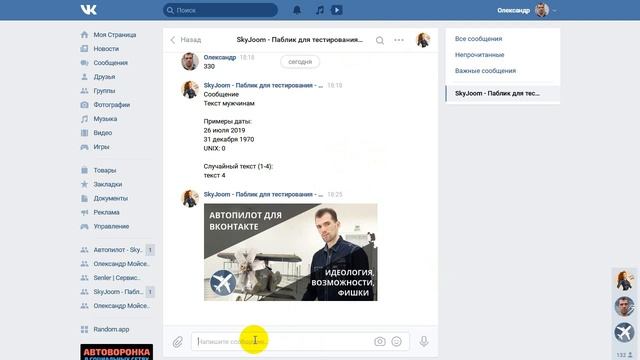Open Друзья in the sidebar

[104, 77]
